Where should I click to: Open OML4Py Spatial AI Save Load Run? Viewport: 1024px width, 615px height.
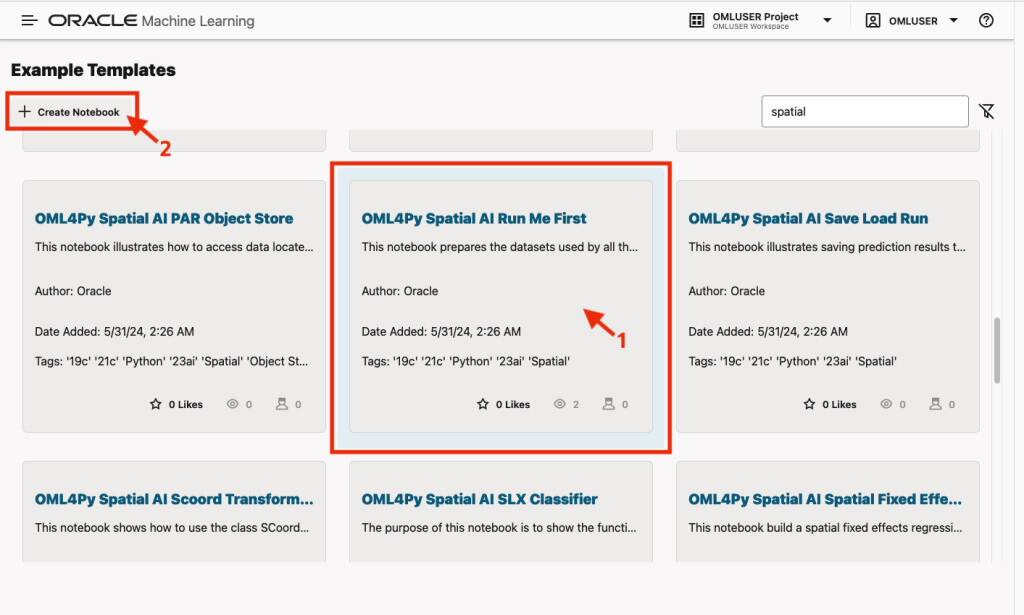pos(808,218)
